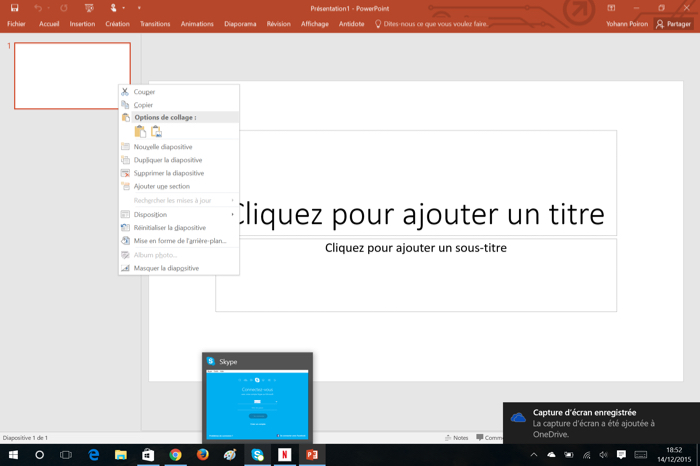Viewport: 700px width, 466px height.
Task: Click the Windows Start button
Action: point(13,455)
